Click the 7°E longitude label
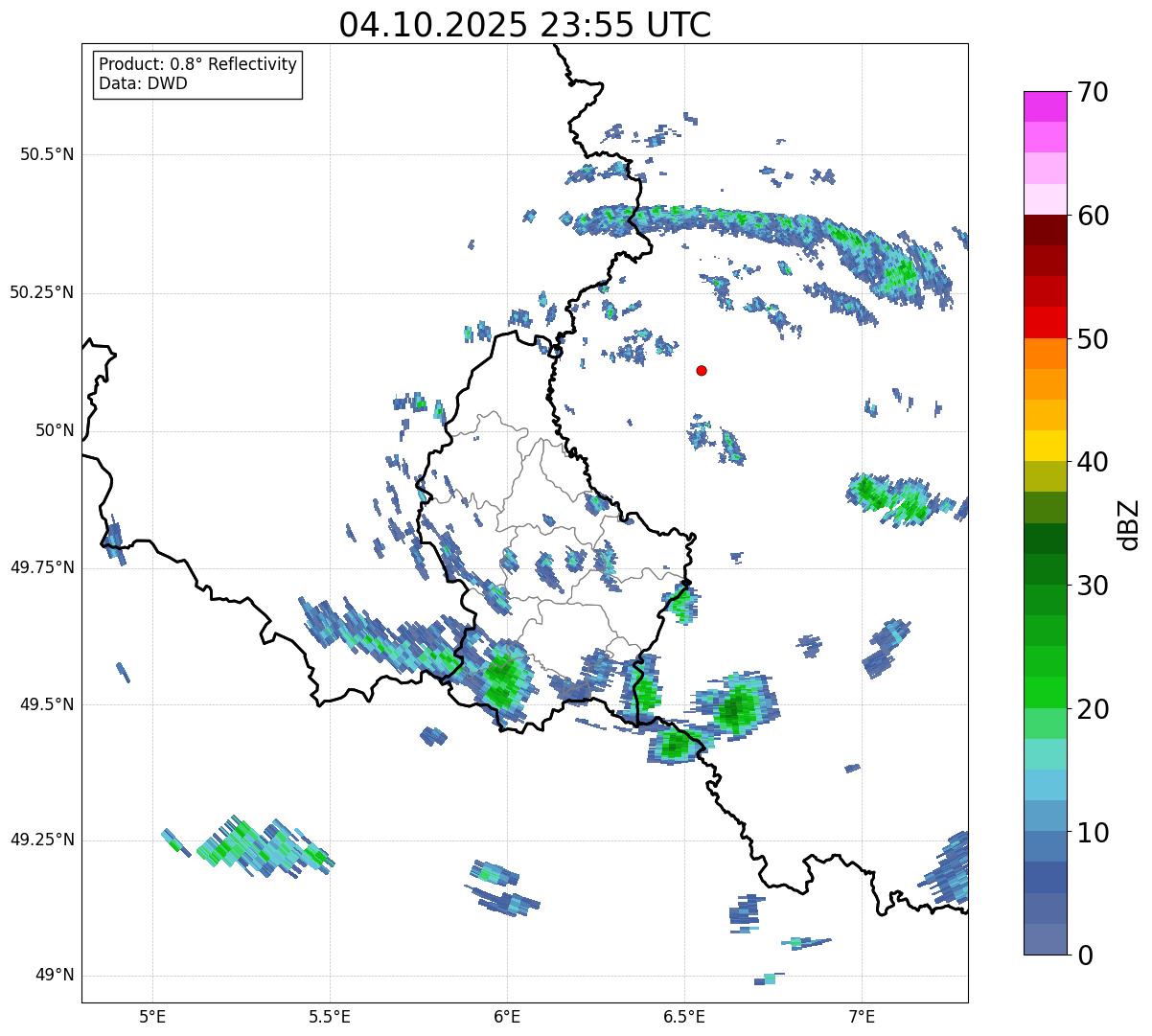The image size is (1152, 1036). pos(862,1016)
